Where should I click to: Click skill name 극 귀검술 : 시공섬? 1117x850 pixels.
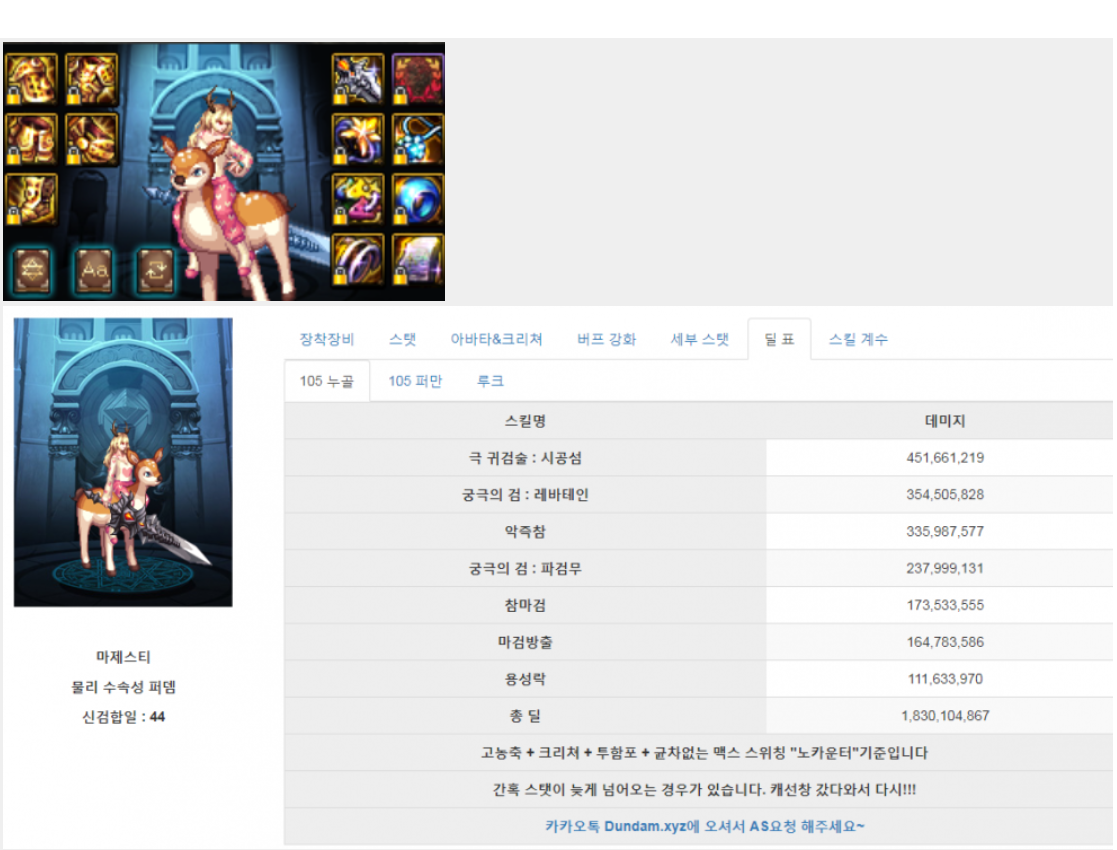[526, 458]
